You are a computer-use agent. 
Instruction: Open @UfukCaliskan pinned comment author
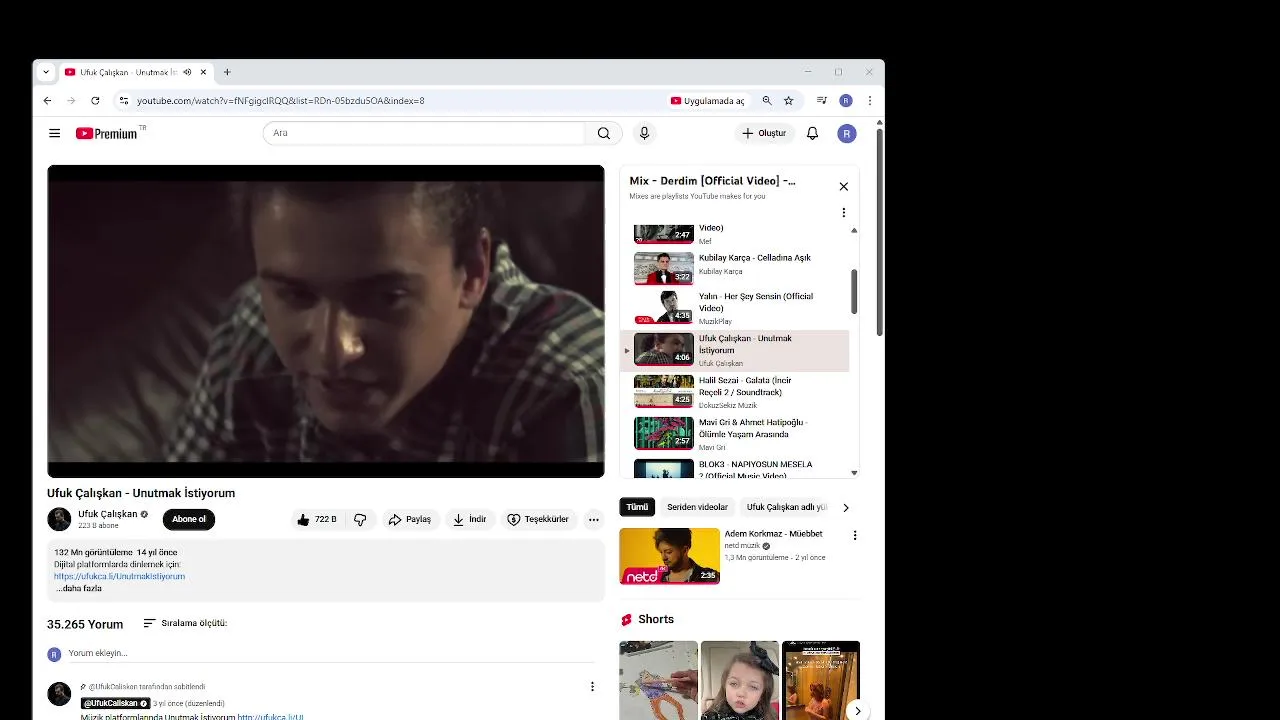click(x=115, y=704)
